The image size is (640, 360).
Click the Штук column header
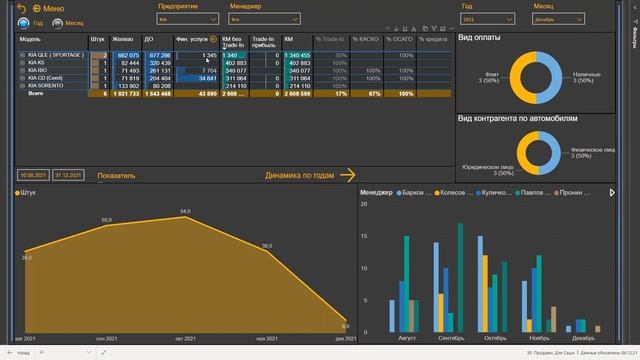pos(98,40)
